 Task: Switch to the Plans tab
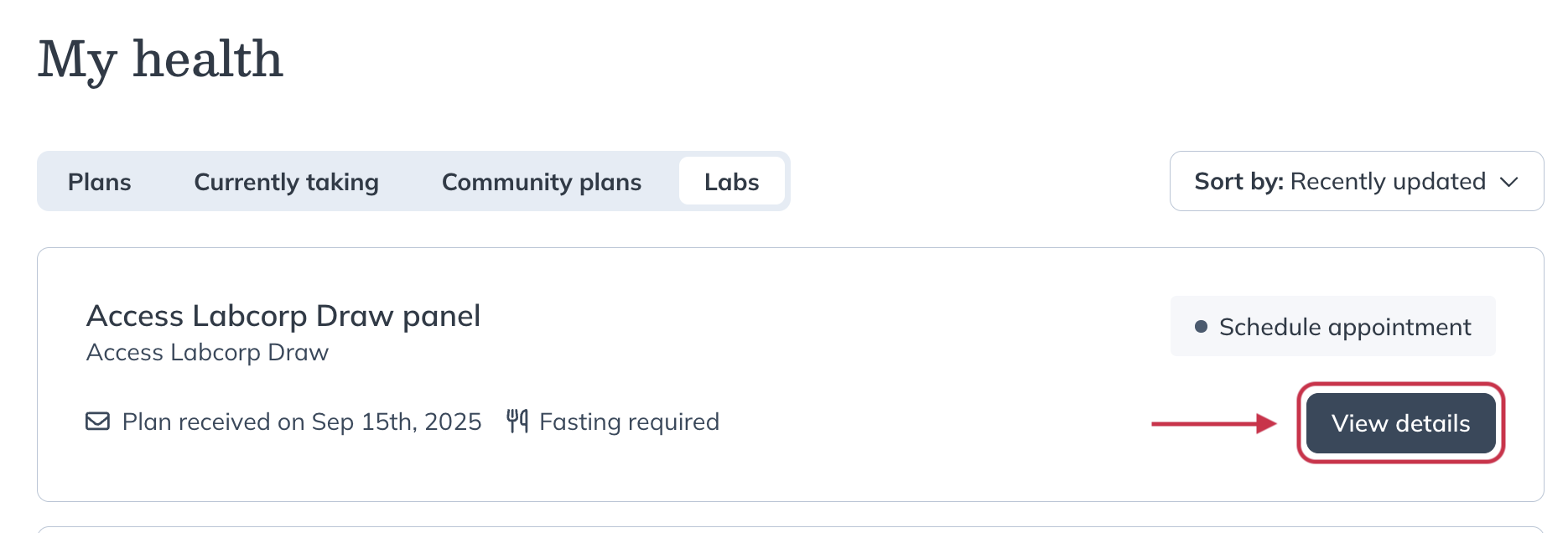(99, 182)
